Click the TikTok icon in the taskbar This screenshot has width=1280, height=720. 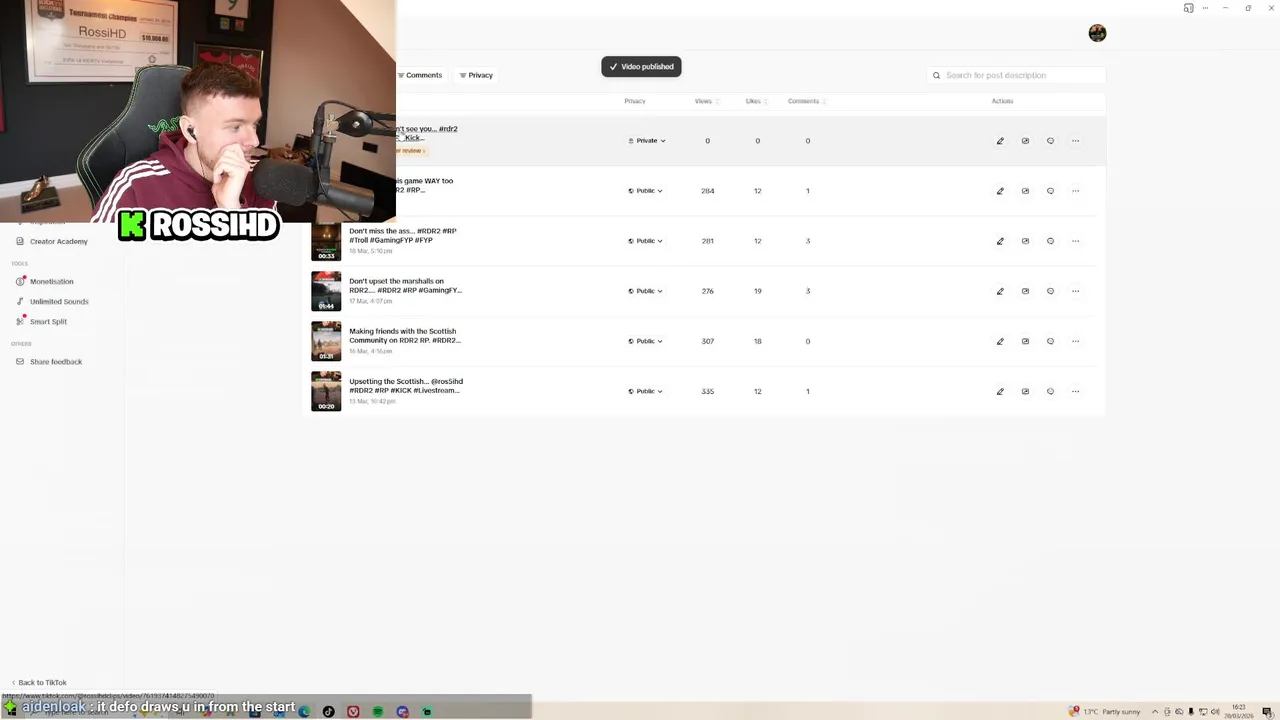328,712
